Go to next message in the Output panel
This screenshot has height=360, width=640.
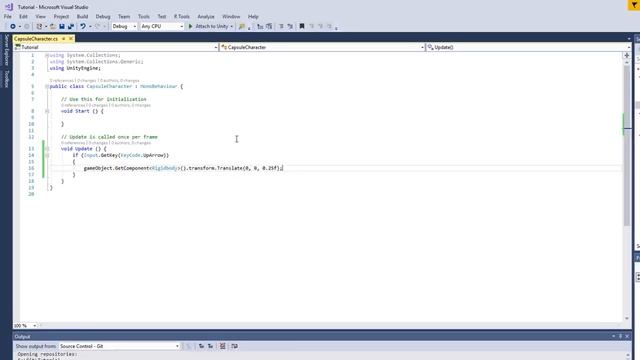click(x=210, y=346)
